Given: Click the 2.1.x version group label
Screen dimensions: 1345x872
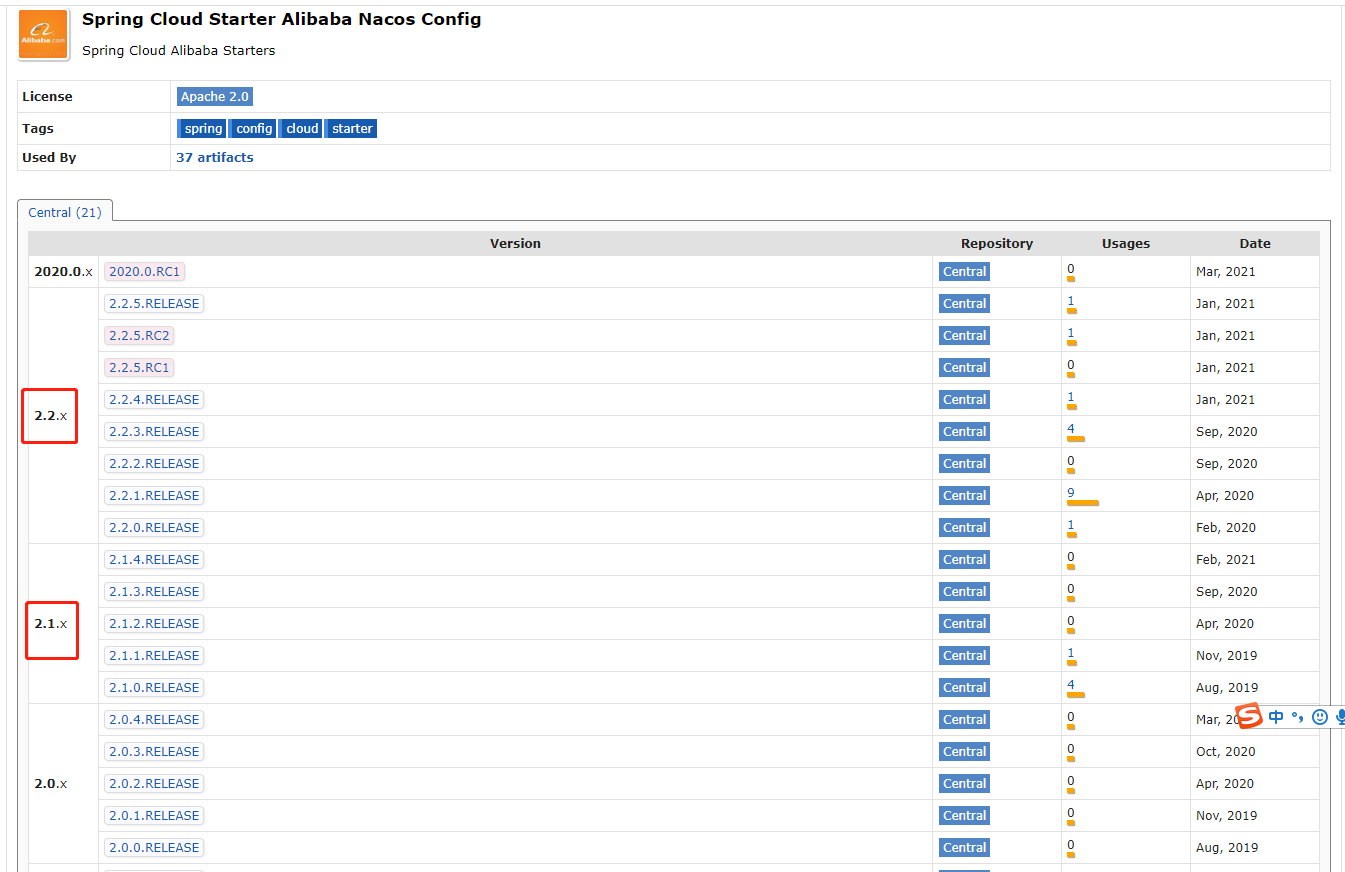Looking at the screenshot, I should [x=51, y=624].
